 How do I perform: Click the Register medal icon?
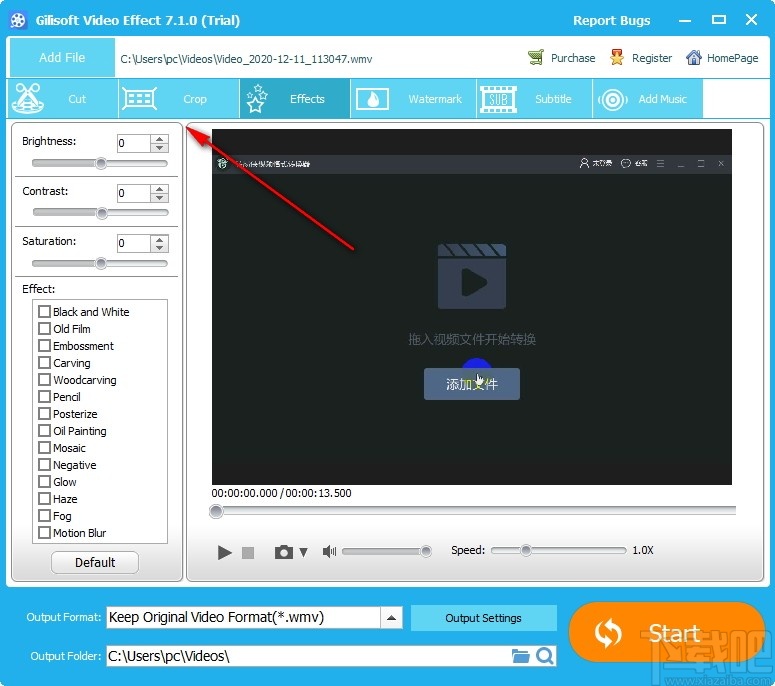coord(617,58)
